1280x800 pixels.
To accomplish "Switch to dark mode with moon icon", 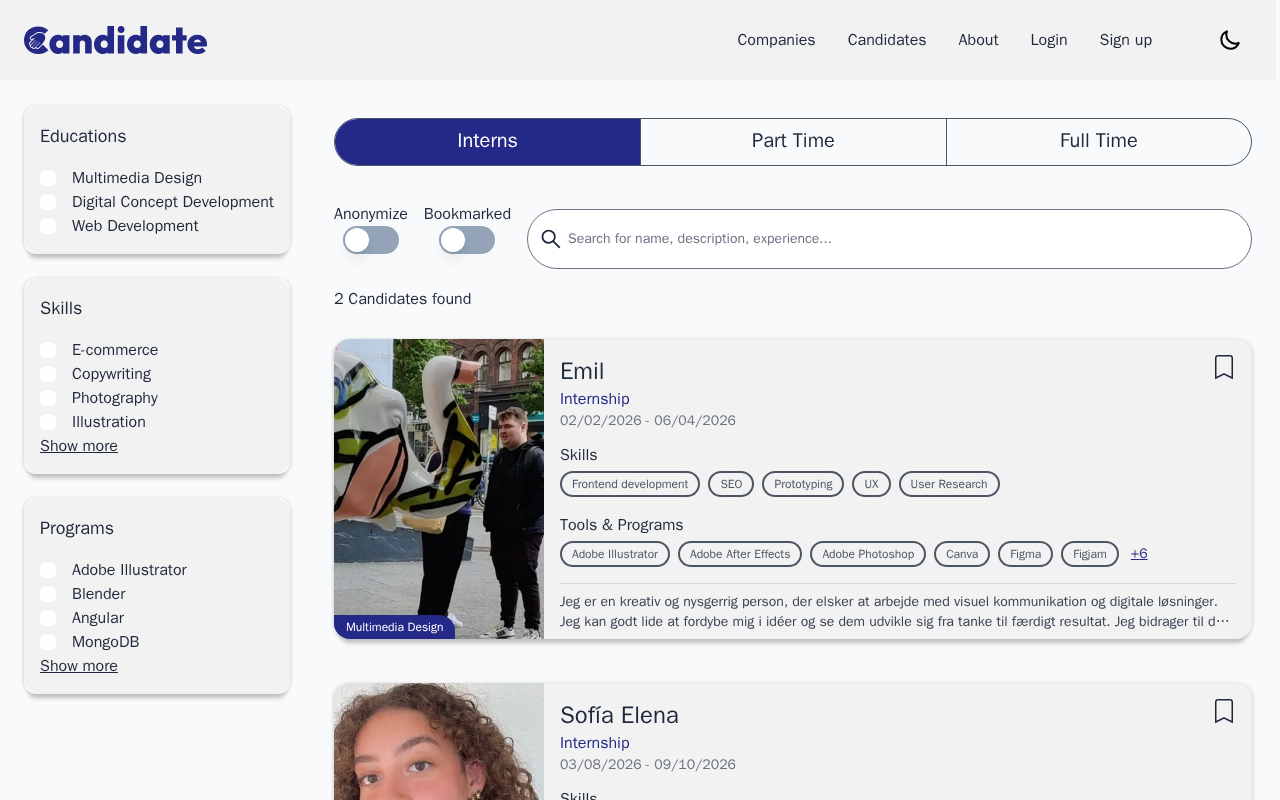I will (1230, 40).
